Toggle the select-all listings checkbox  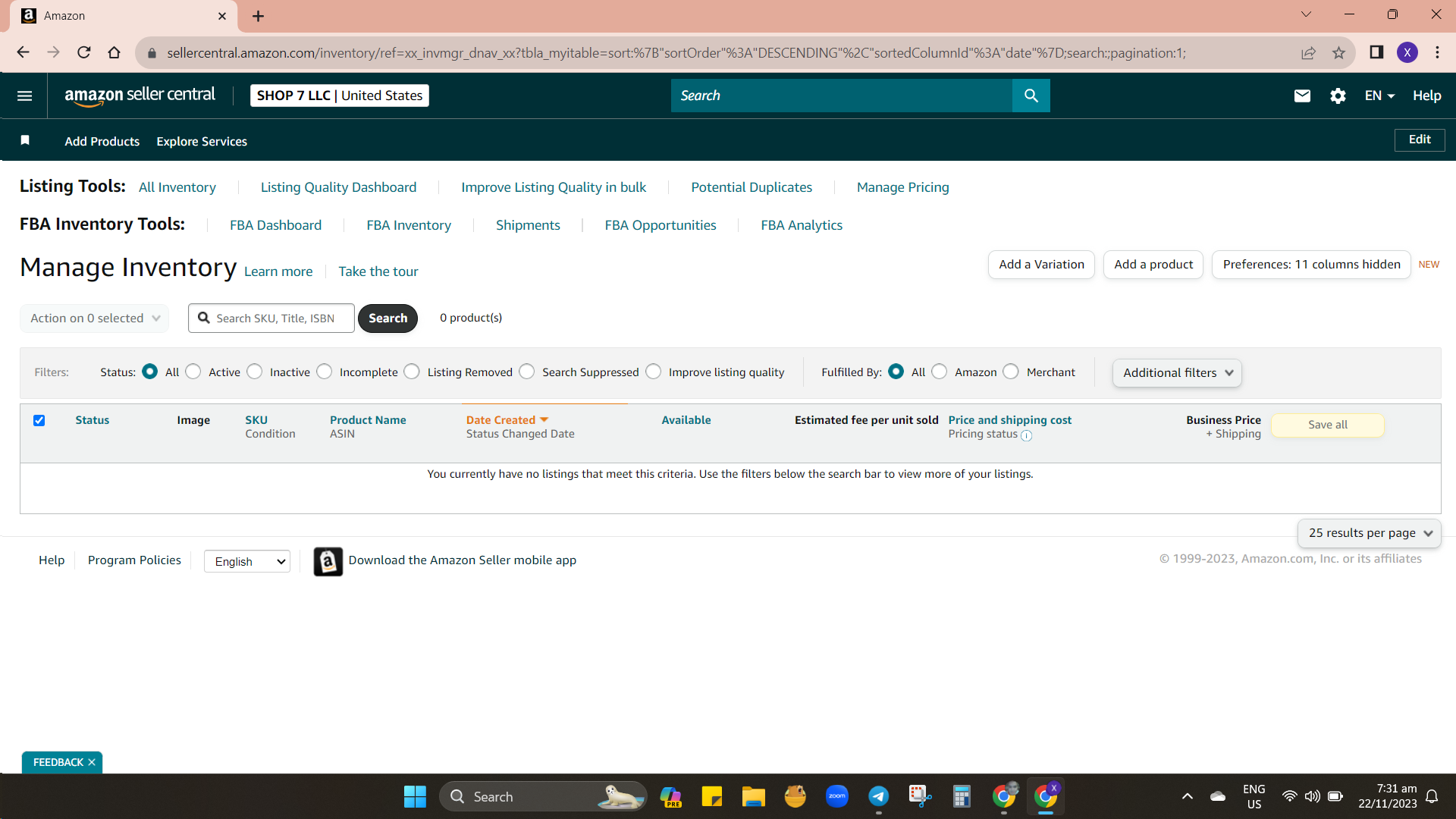click(39, 420)
